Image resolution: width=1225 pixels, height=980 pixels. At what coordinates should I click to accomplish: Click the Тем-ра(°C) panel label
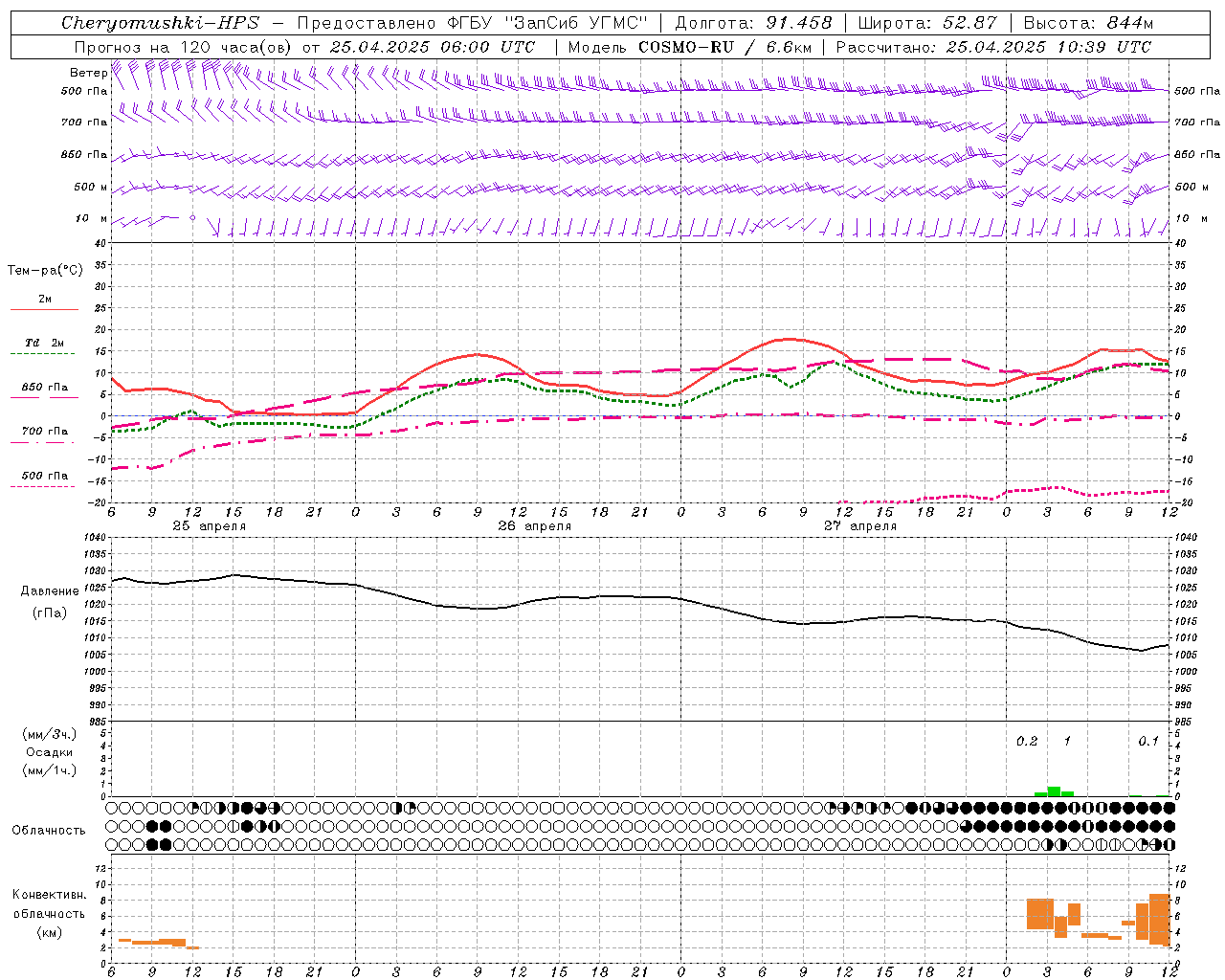pyautogui.click(x=45, y=271)
